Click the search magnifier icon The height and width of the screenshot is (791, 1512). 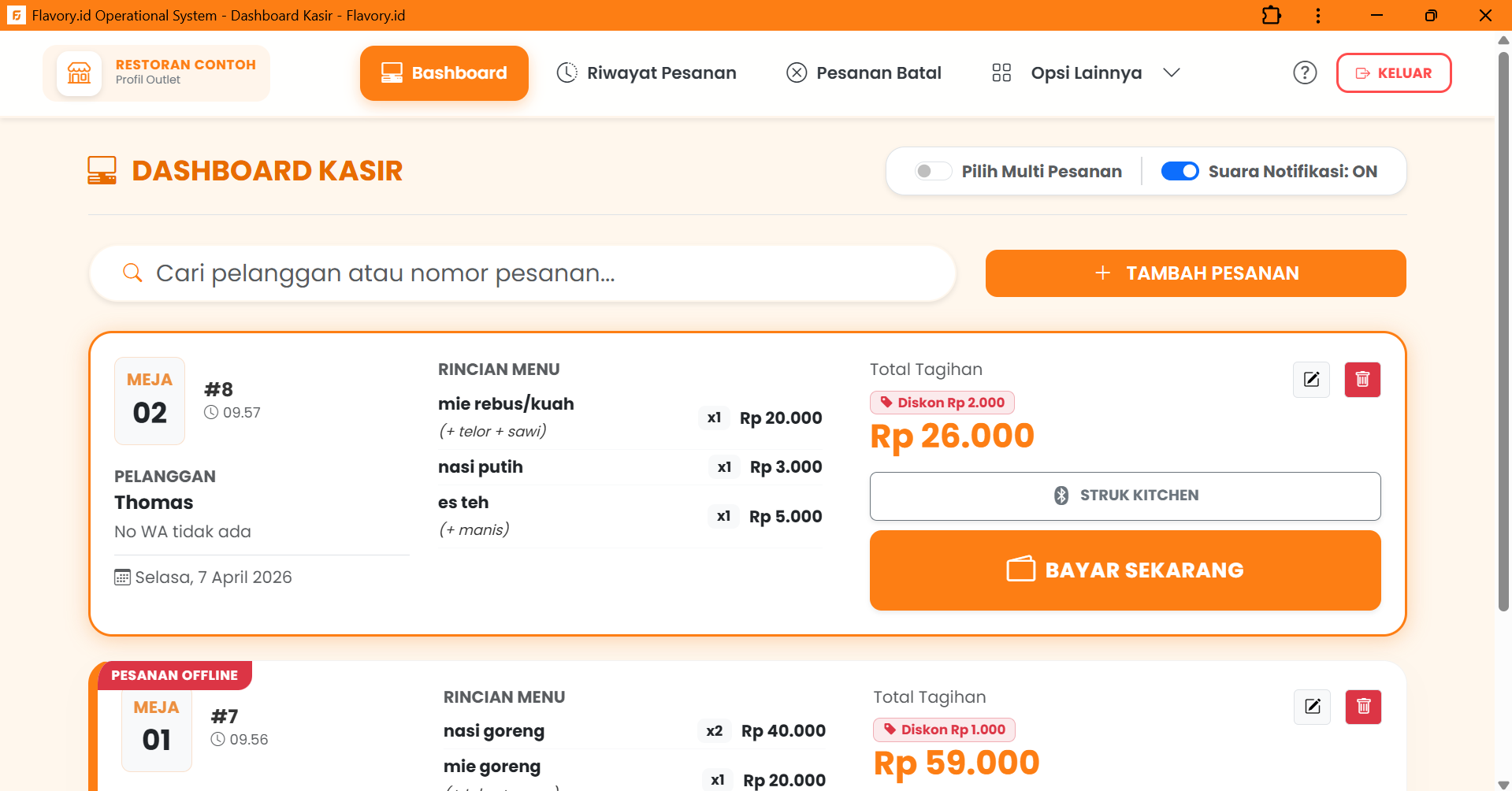tap(132, 273)
